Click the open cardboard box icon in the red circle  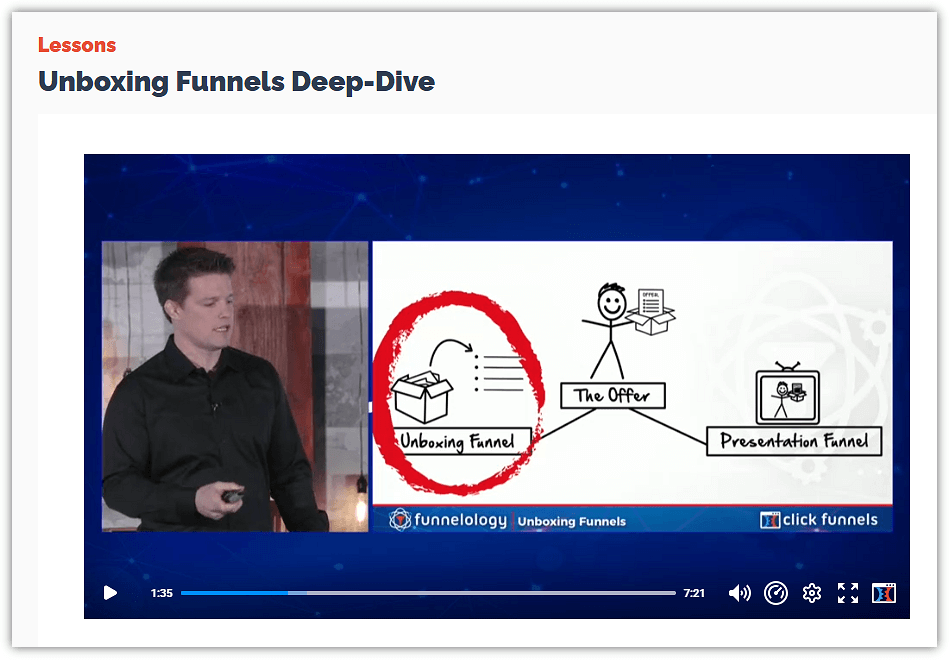[x=423, y=395]
